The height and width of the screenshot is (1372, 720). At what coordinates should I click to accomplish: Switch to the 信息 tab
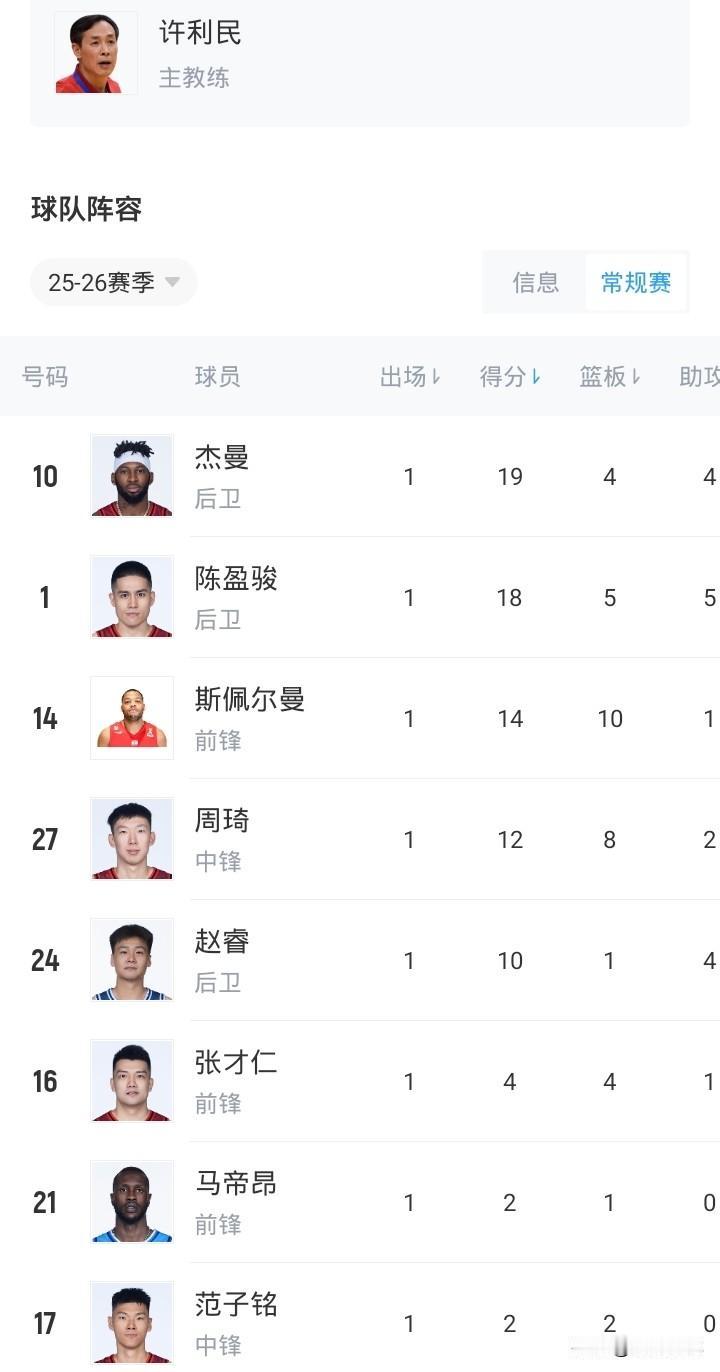(x=537, y=283)
